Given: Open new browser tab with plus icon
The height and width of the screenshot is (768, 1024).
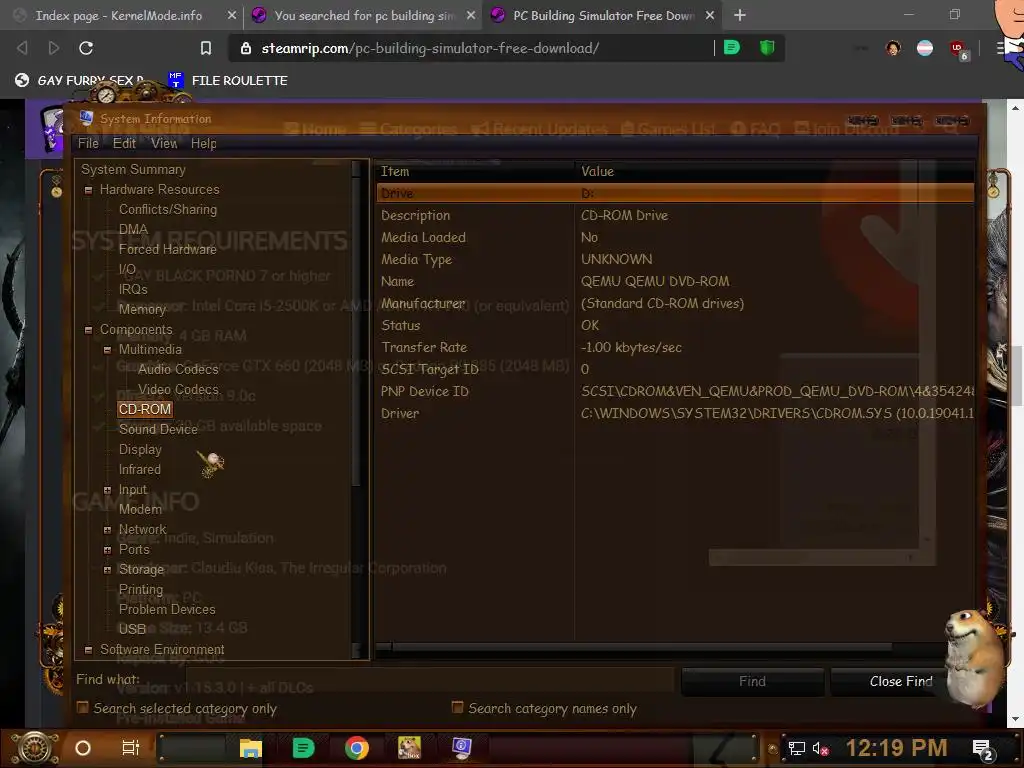Looking at the screenshot, I should (739, 15).
